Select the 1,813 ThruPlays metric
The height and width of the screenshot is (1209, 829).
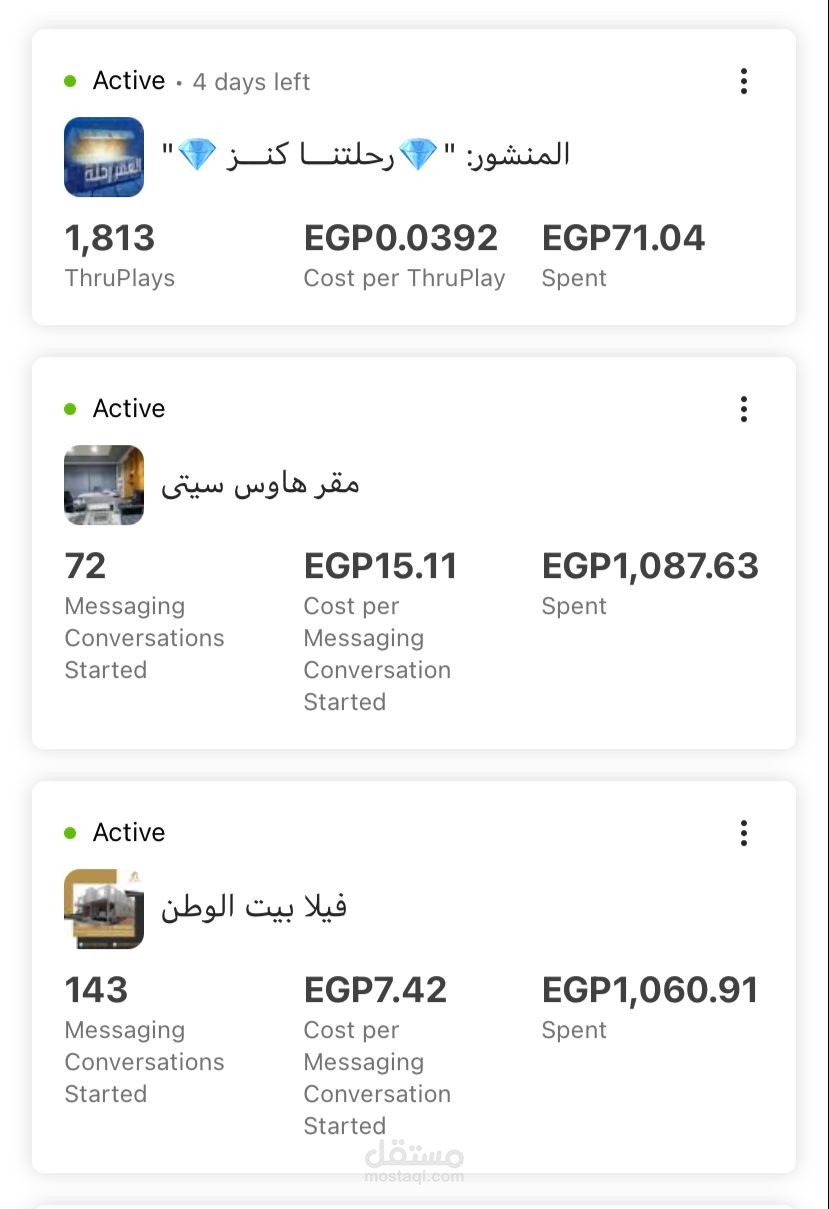tap(120, 255)
